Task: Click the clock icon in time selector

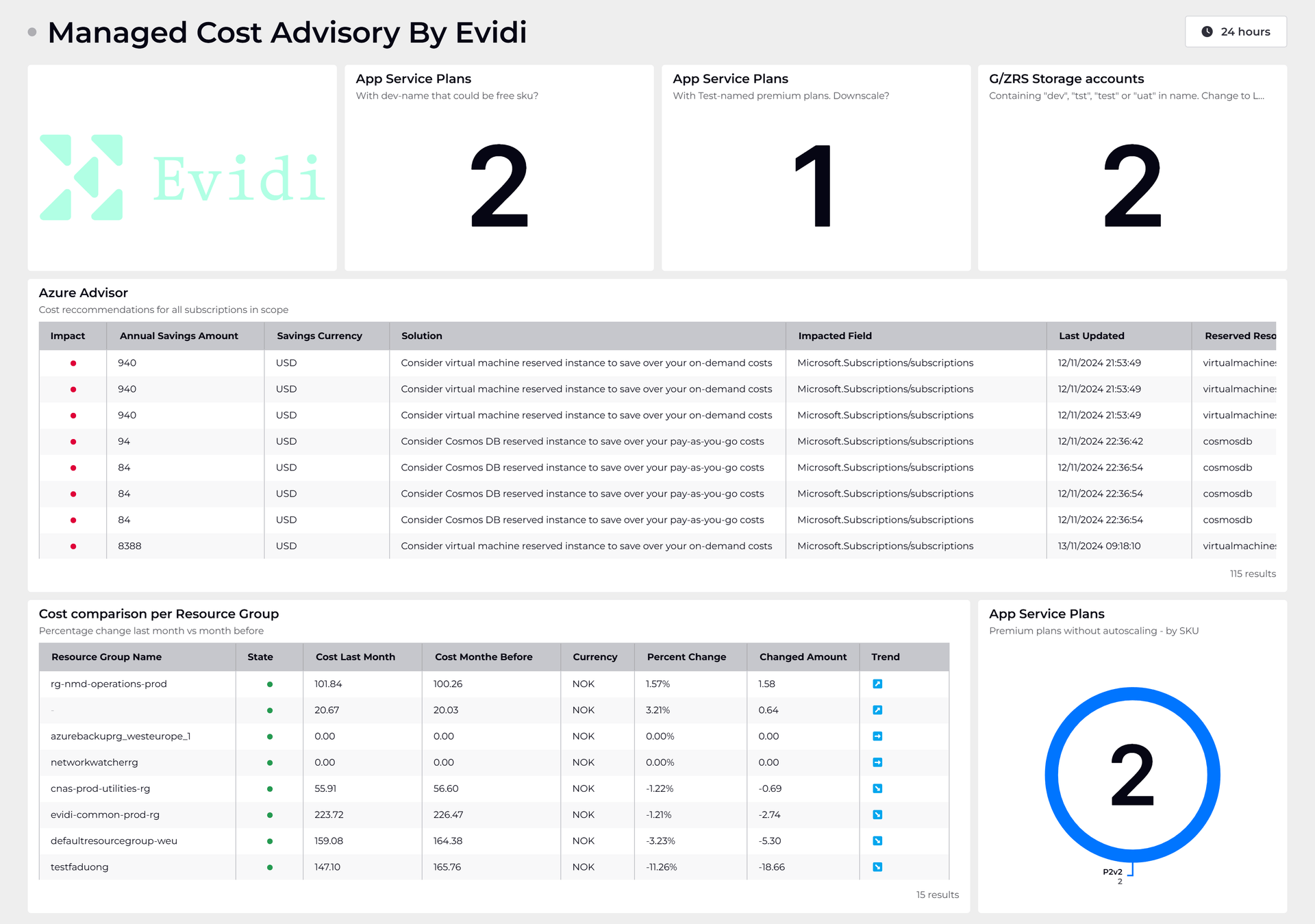Action: coord(1207,32)
